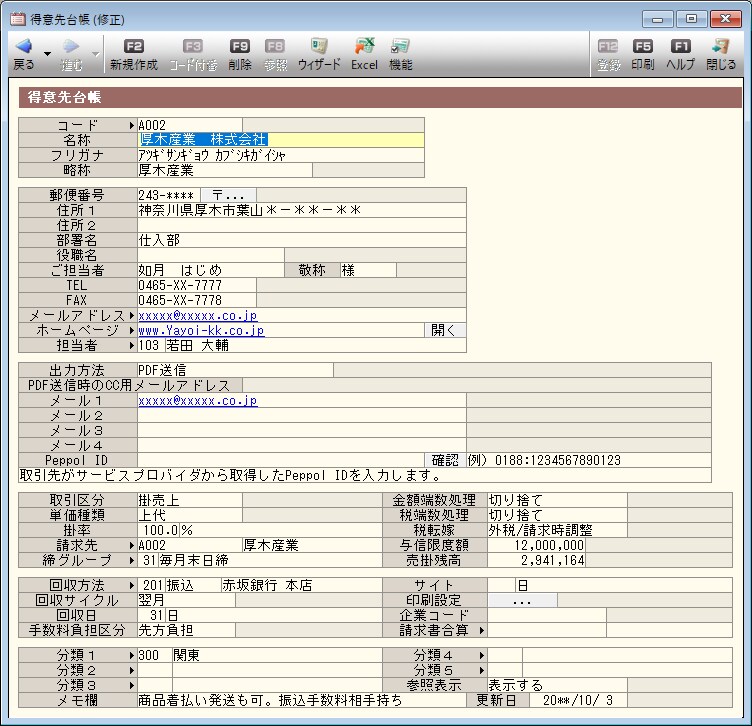Click the Excel export icon
The image size is (752, 726).
tap(364, 46)
